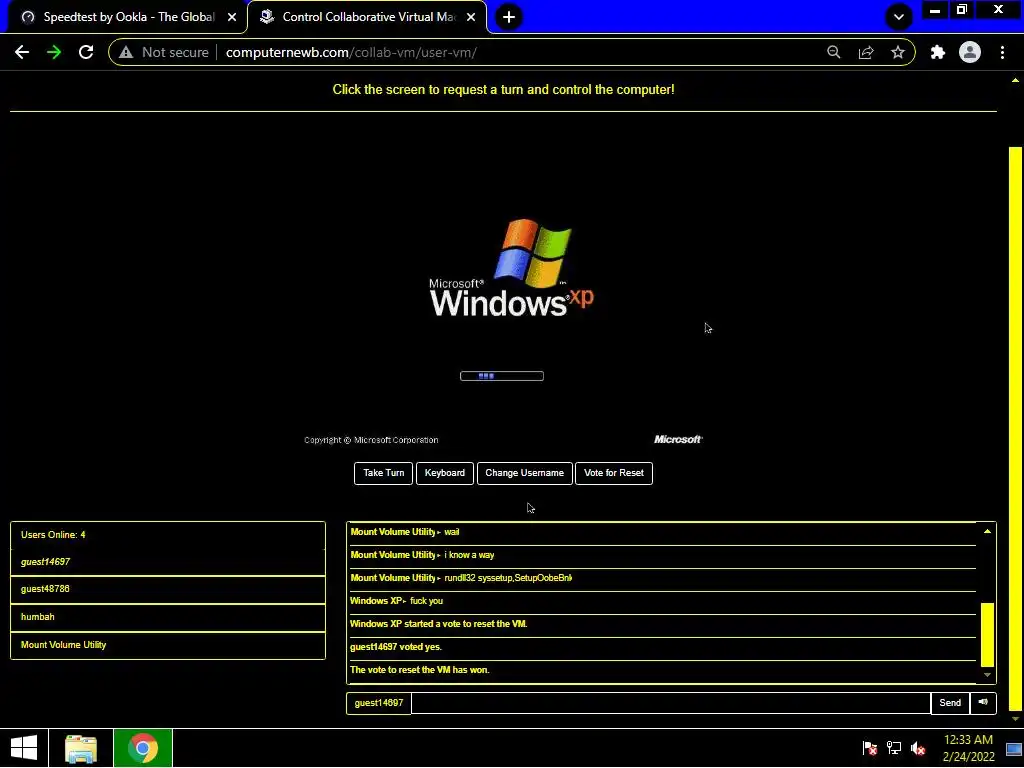The width and height of the screenshot is (1024, 768).
Task: Open a new browser tab
Action: pos(509,17)
